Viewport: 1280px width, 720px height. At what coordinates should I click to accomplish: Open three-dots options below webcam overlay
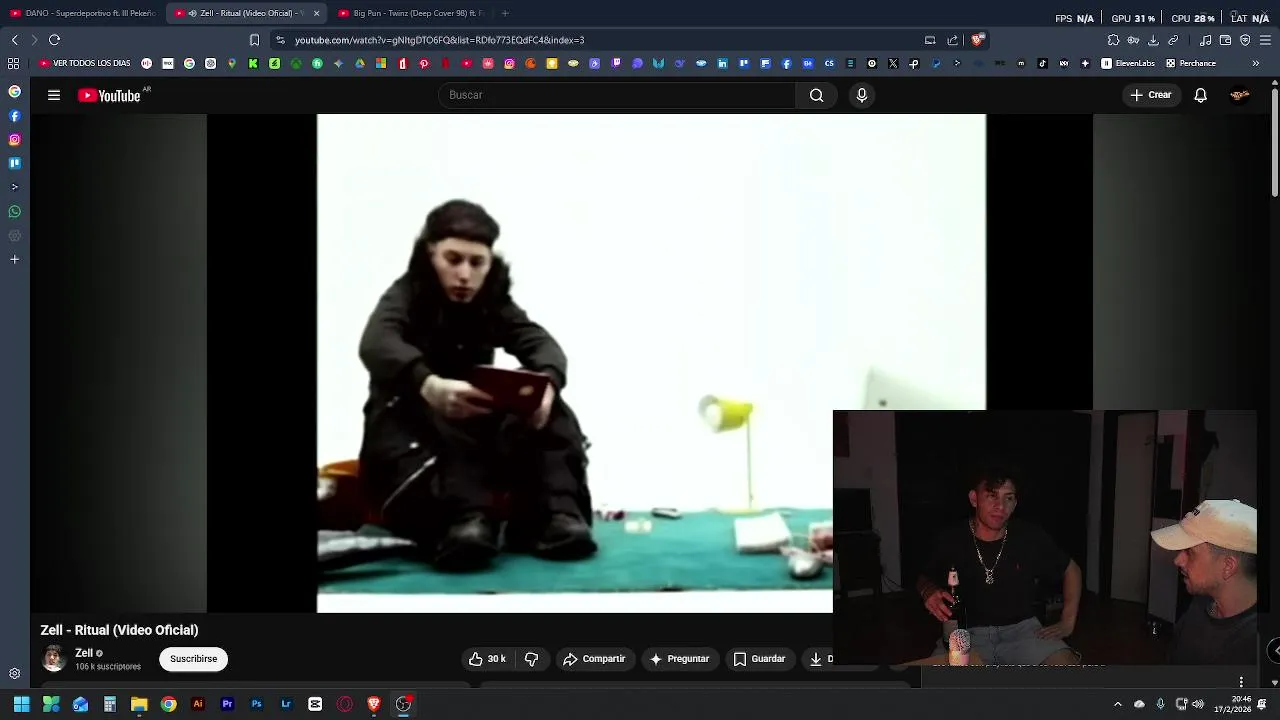1241,682
